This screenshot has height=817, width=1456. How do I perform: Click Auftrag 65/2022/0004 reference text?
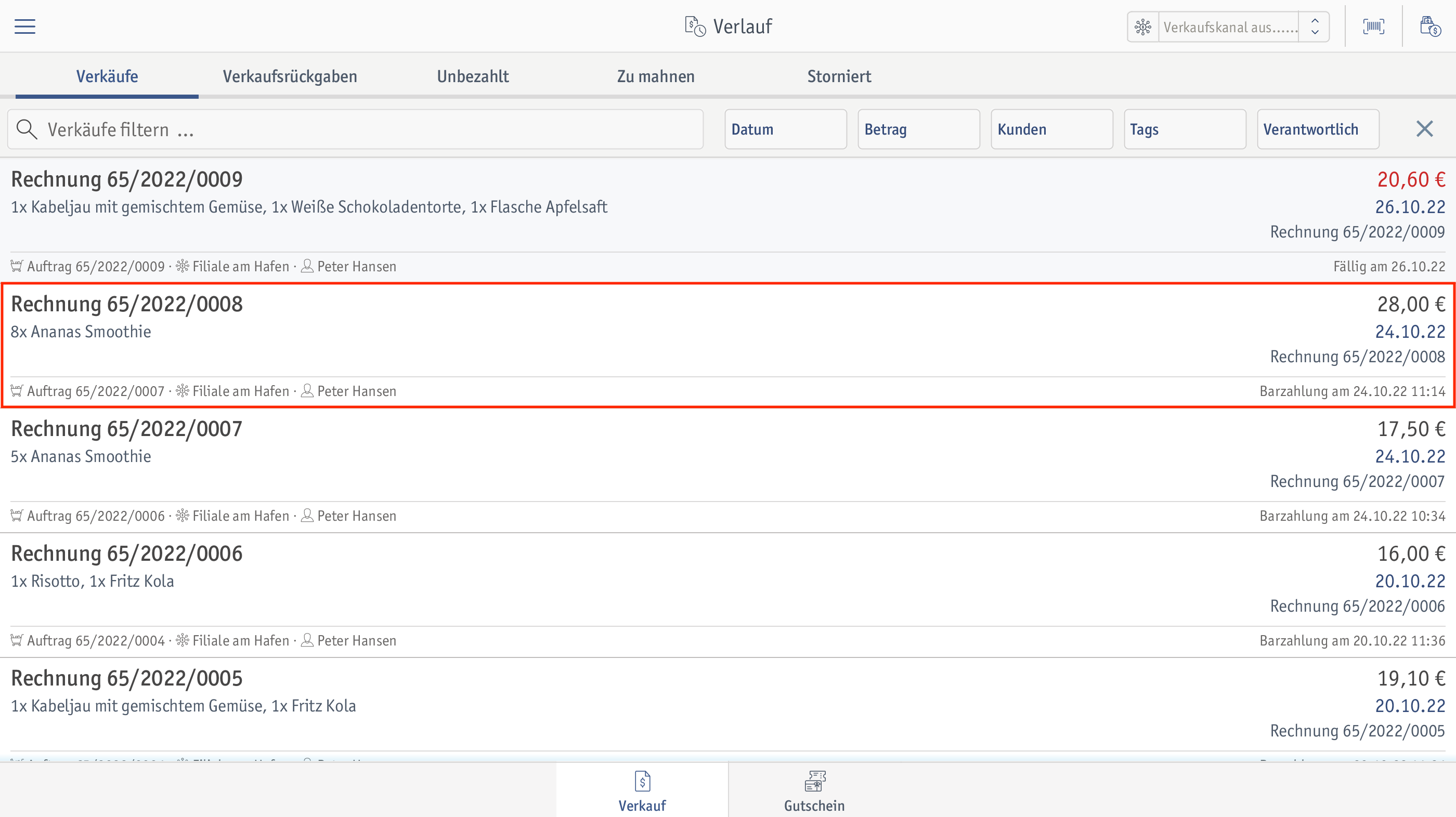tap(96, 641)
